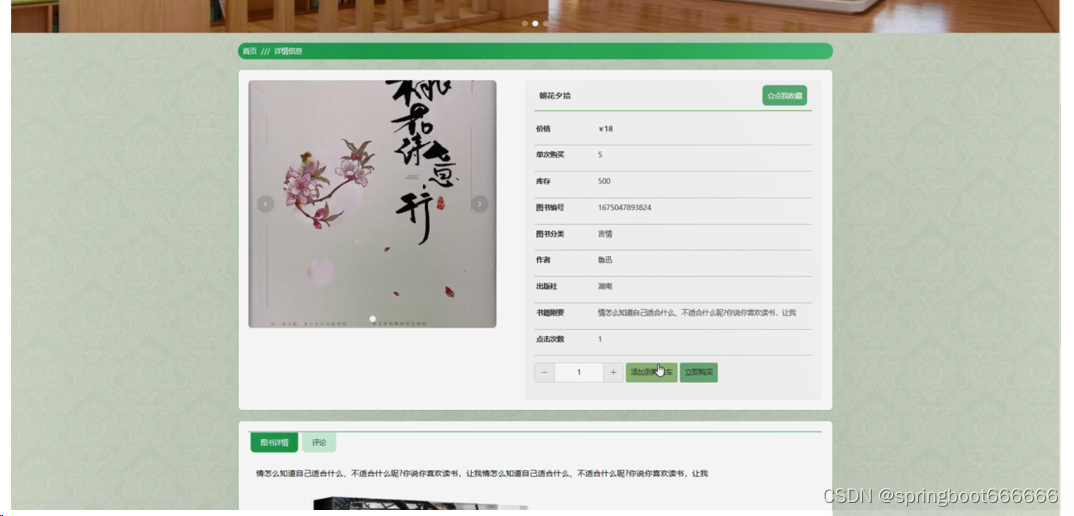Switch to the 评论 tab
Image resolution: width=1074 pixels, height=516 pixels.
click(319, 443)
